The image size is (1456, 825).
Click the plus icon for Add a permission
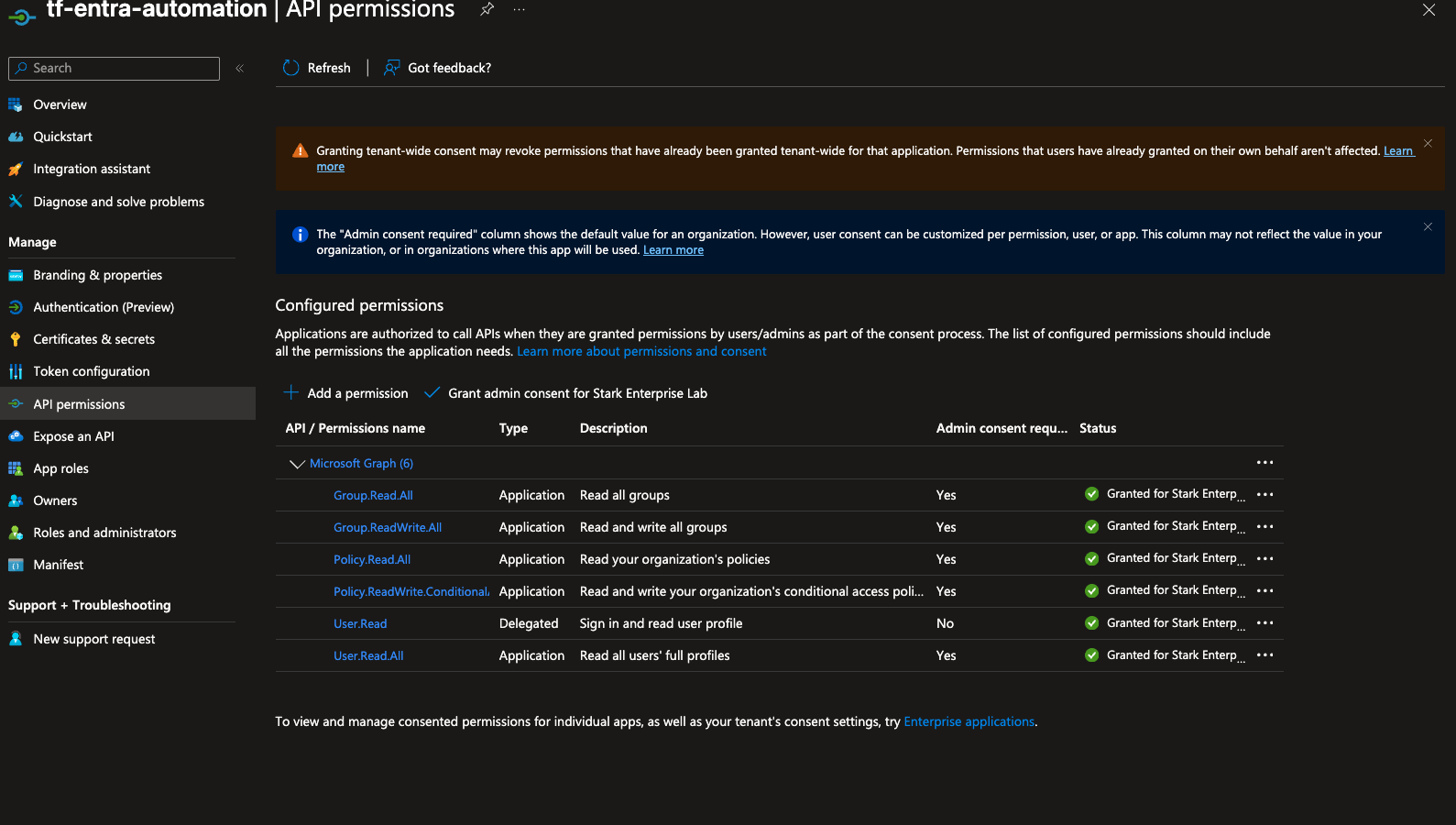coord(290,392)
